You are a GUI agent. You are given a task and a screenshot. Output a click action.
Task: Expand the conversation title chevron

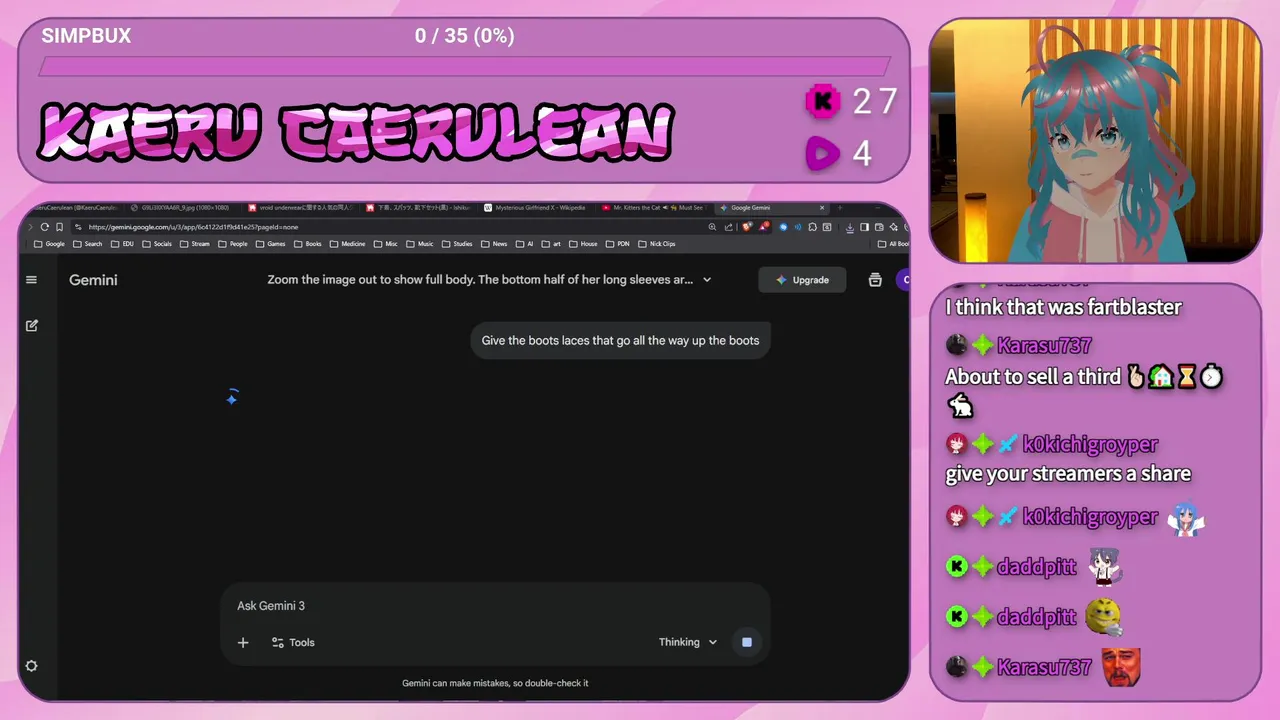pyautogui.click(x=707, y=280)
